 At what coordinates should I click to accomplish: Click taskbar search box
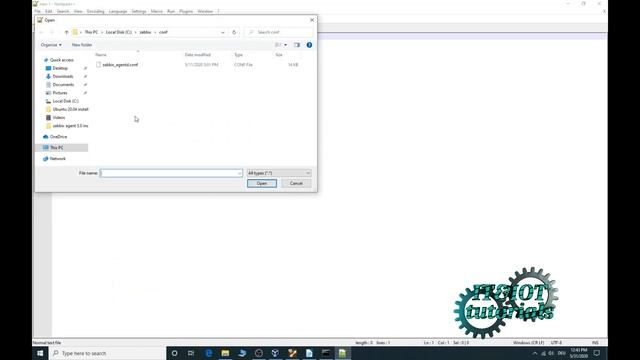[107, 353]
